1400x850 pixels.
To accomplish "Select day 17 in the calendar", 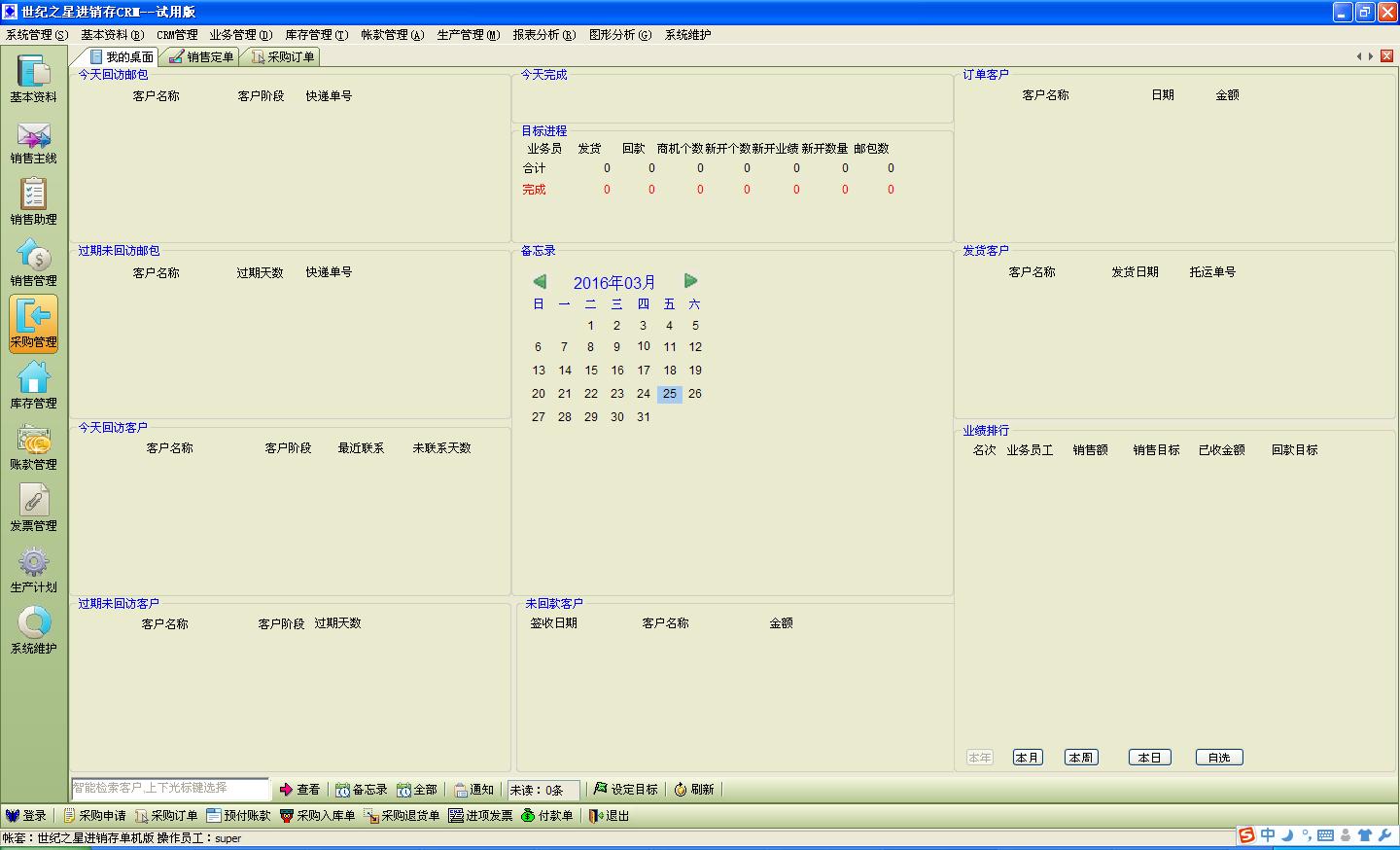I will coord(643,371).
